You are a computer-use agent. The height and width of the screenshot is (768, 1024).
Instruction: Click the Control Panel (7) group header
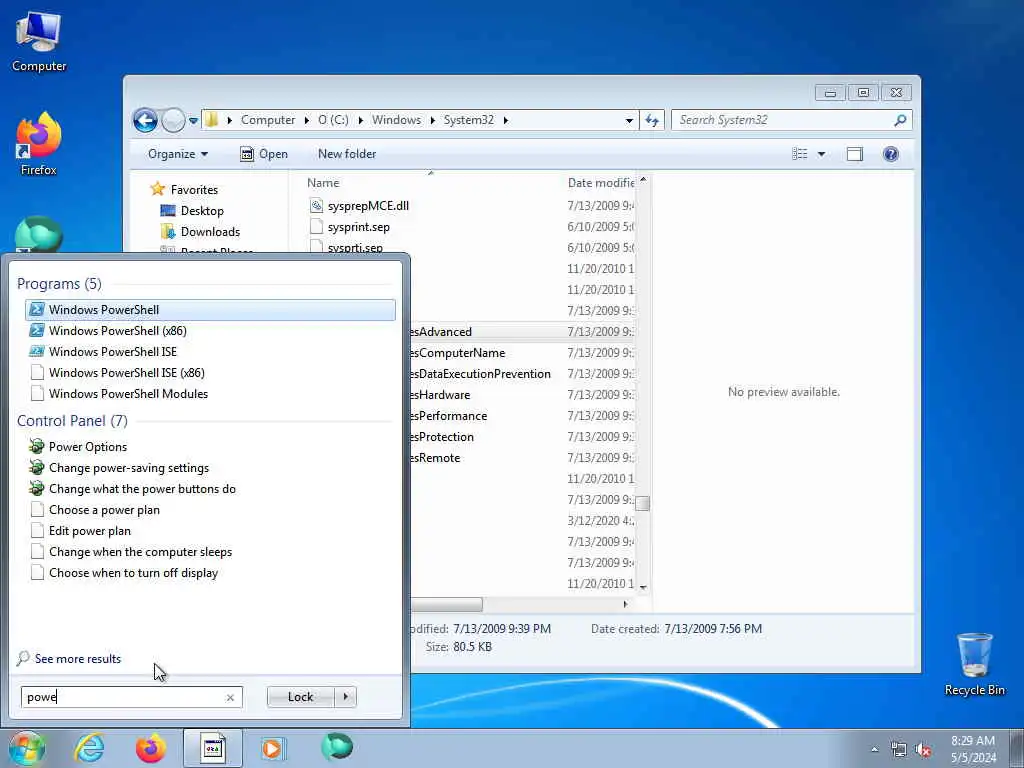tap(72, 421)
